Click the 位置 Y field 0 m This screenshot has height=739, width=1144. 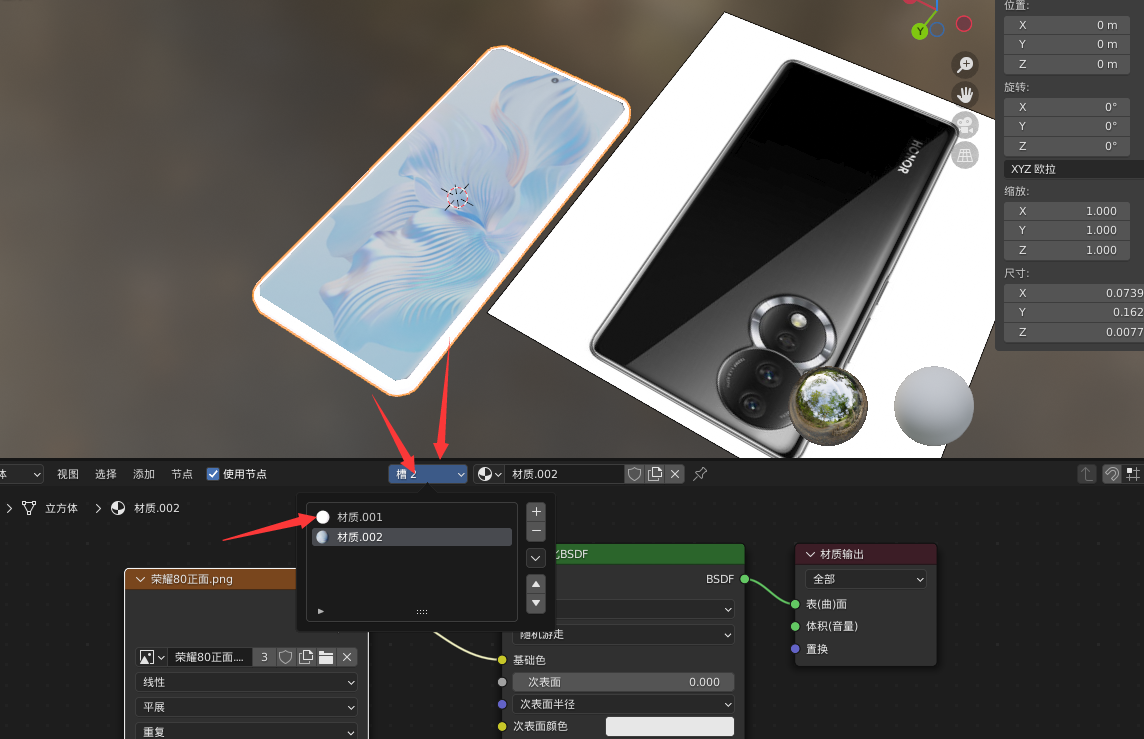point(1067,45)
